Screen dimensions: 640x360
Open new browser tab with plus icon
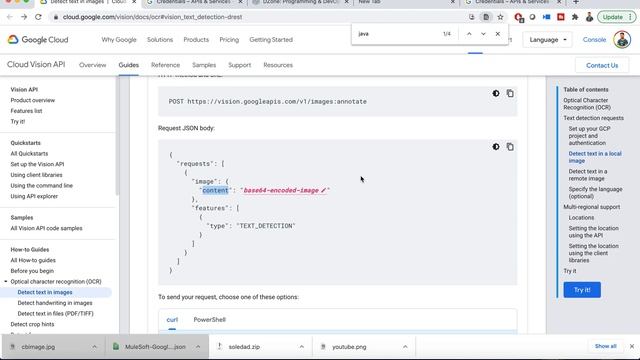pyautogui.click(x=576, y=2)
